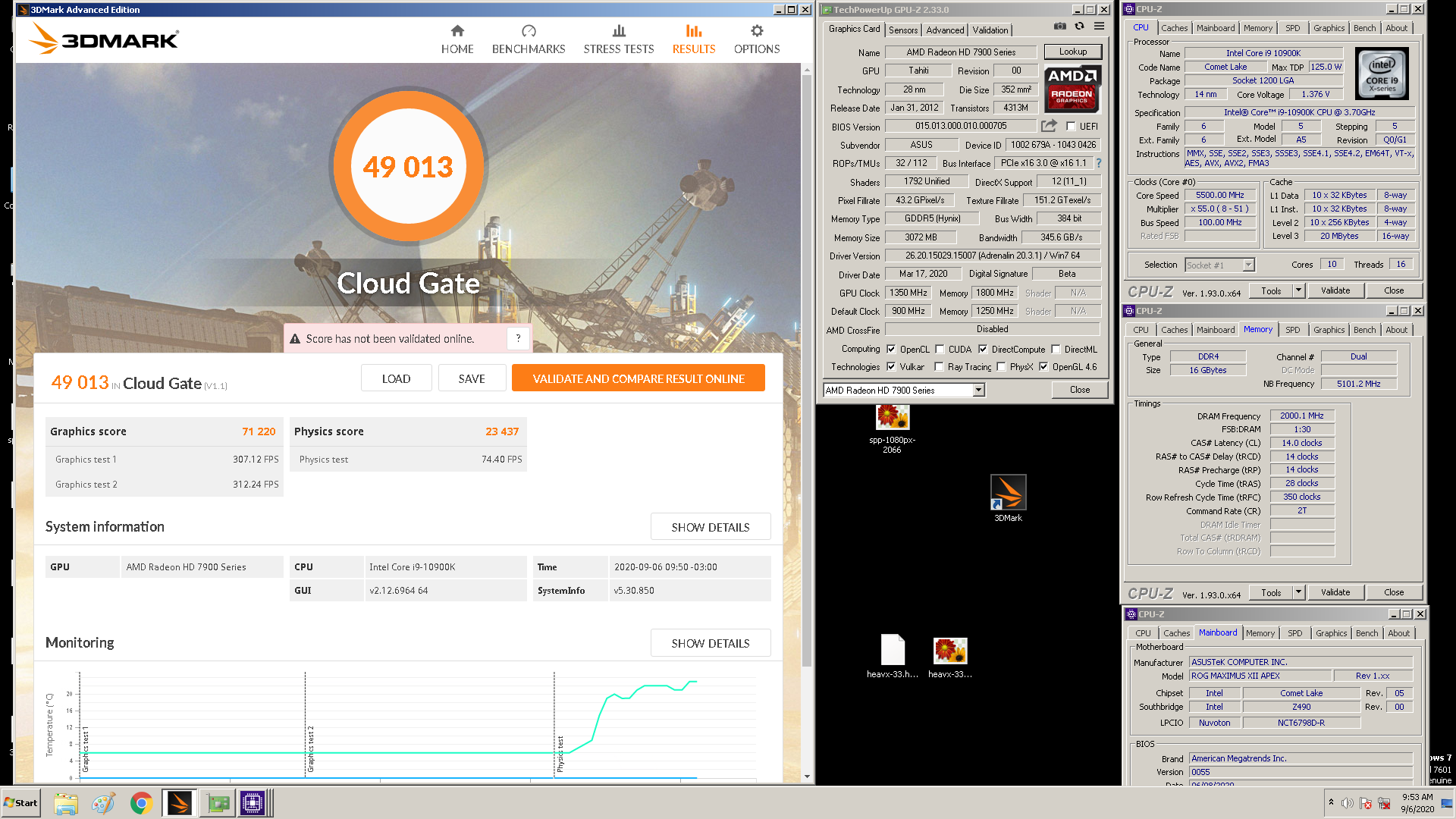
Task: Click the Validate button in top CPU-Z window
Action: tap(1335, 290)
